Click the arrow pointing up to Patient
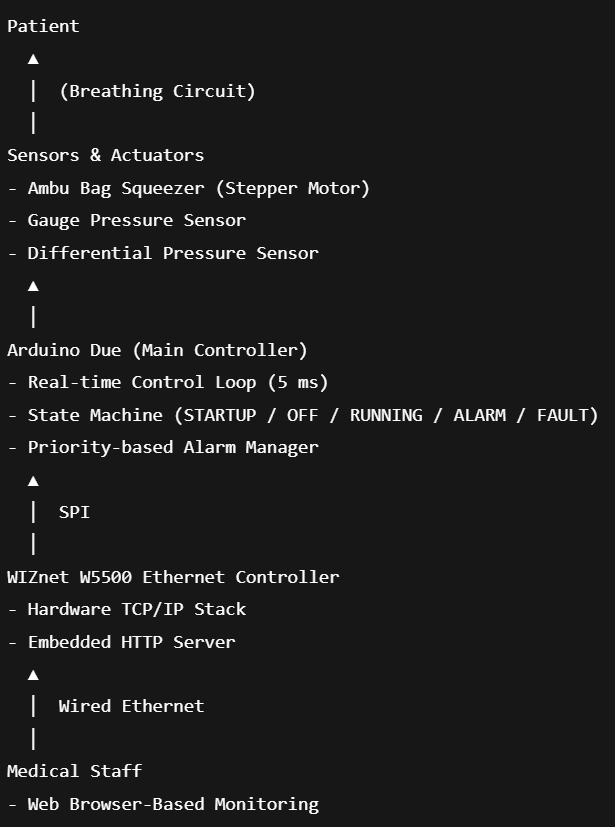615x827 pixels. point(33,59)
